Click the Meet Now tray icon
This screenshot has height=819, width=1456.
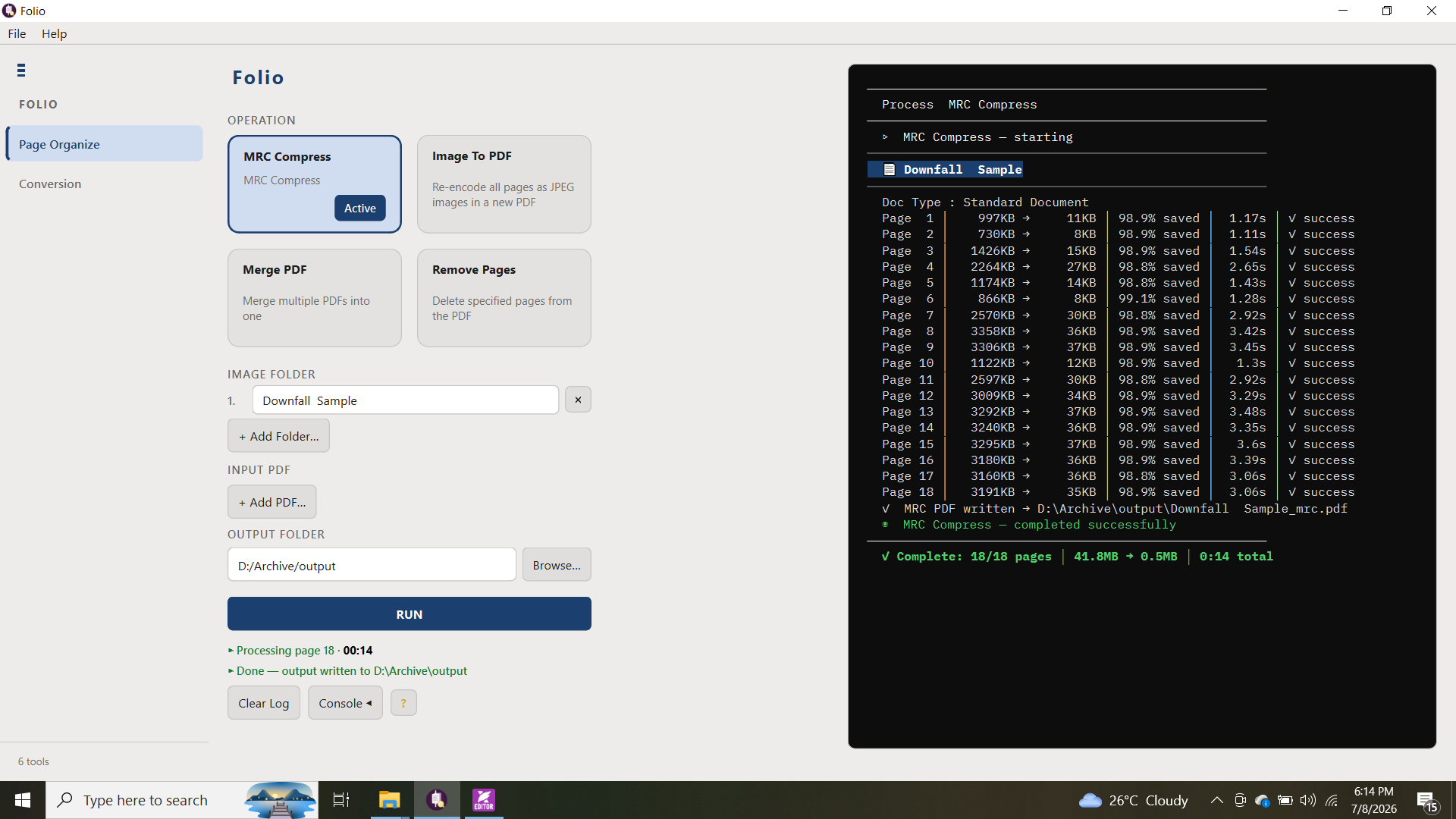tap(1240, 800)
